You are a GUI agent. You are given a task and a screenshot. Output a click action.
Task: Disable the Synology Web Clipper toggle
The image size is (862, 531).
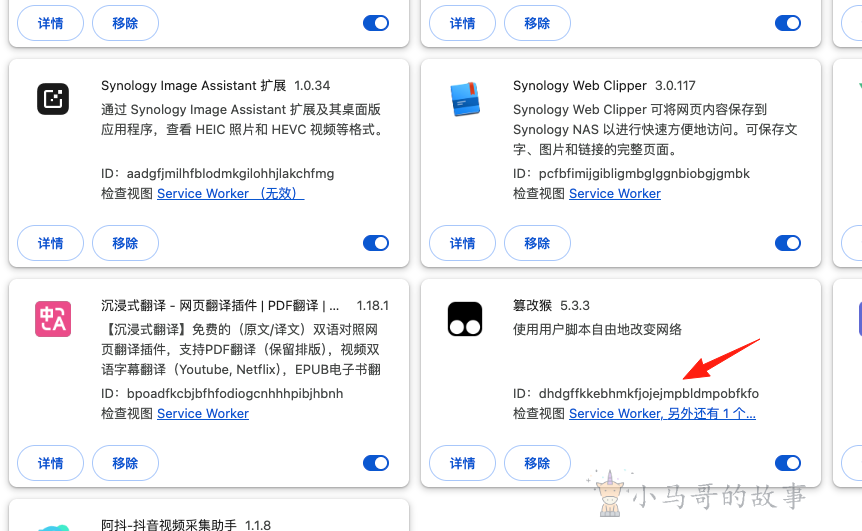tap(788, 243)
